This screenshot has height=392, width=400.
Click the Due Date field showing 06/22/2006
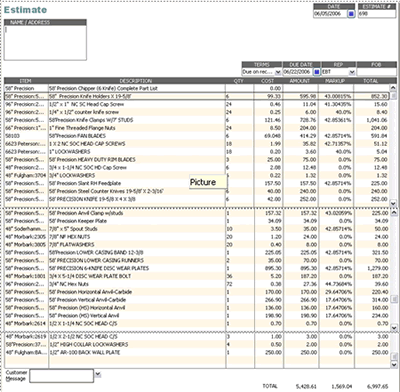pos(298,72)
